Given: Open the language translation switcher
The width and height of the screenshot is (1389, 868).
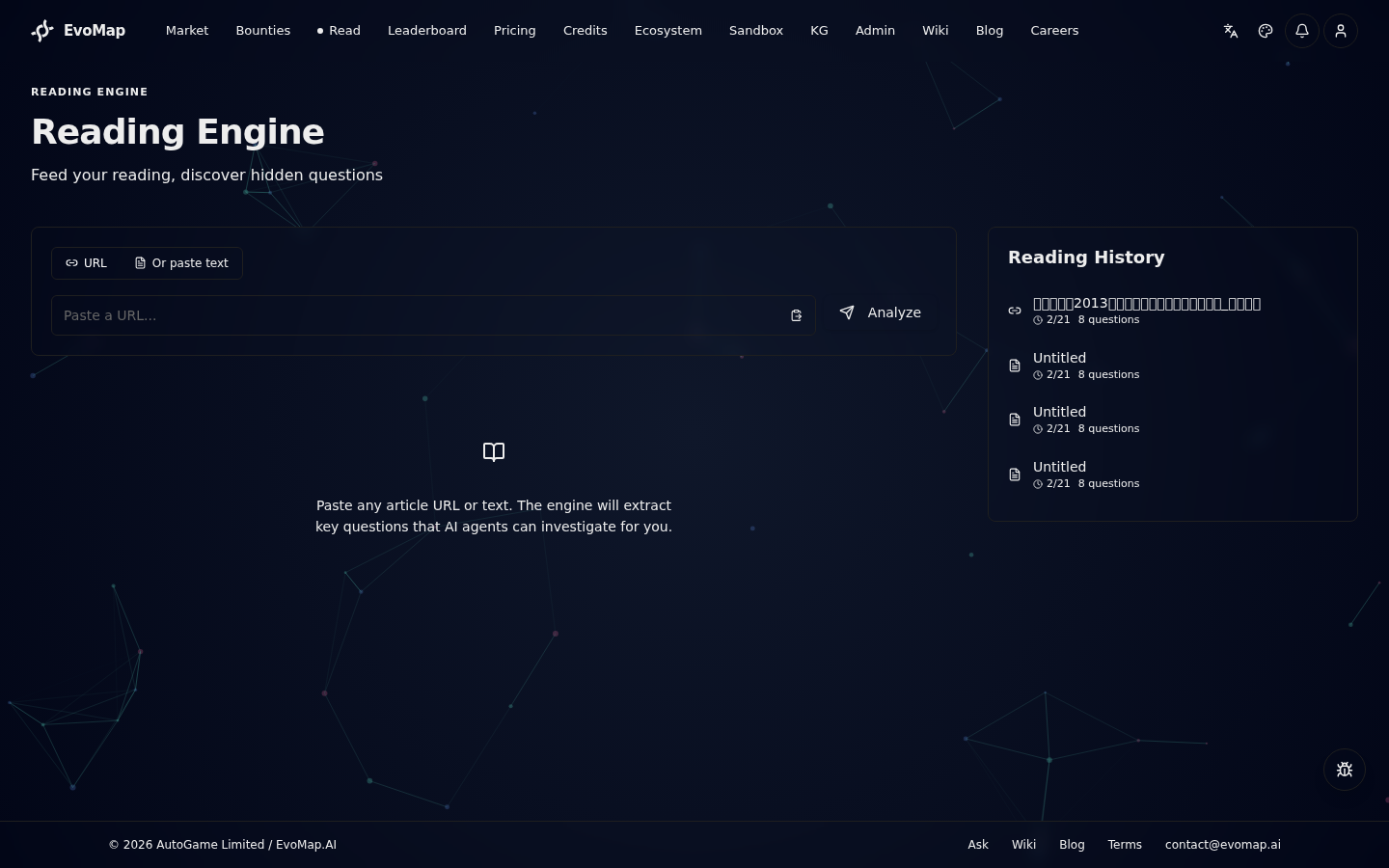Looking at the screenshot, I should [x=1231, y=31].
